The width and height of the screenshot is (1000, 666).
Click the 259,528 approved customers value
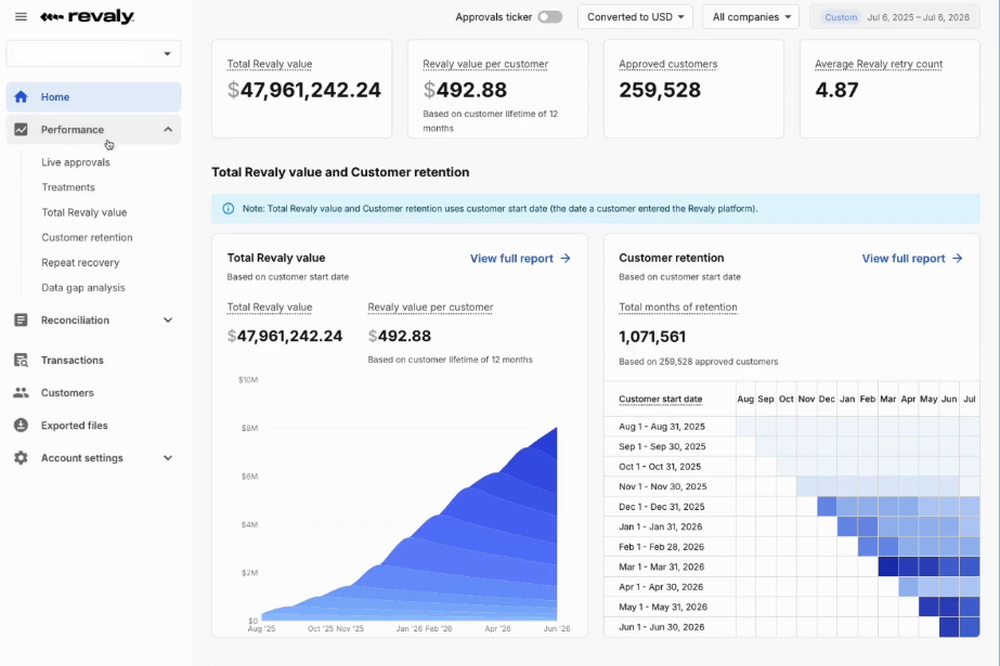point(659,91)
